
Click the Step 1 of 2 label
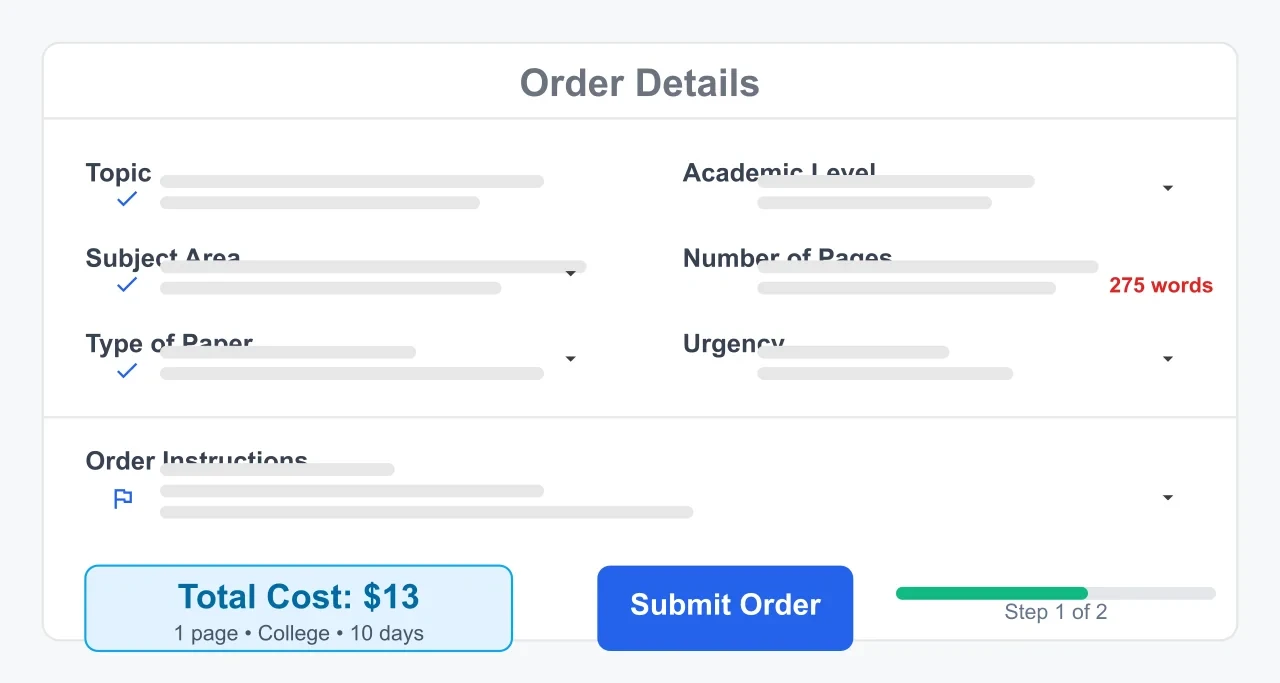(x=1055, y=612)
